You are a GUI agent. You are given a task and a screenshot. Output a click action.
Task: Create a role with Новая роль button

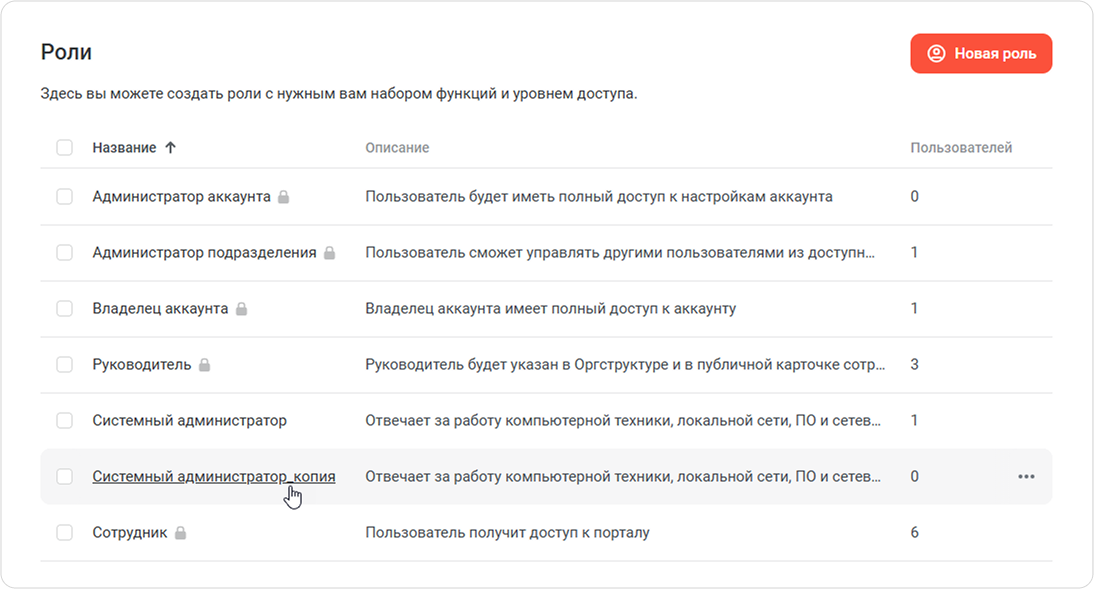981,54
